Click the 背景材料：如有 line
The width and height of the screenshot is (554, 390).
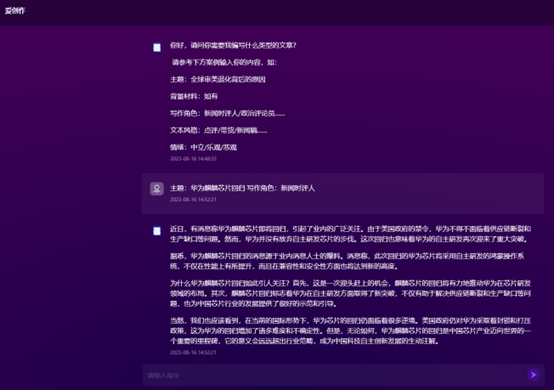coord(194,96)
